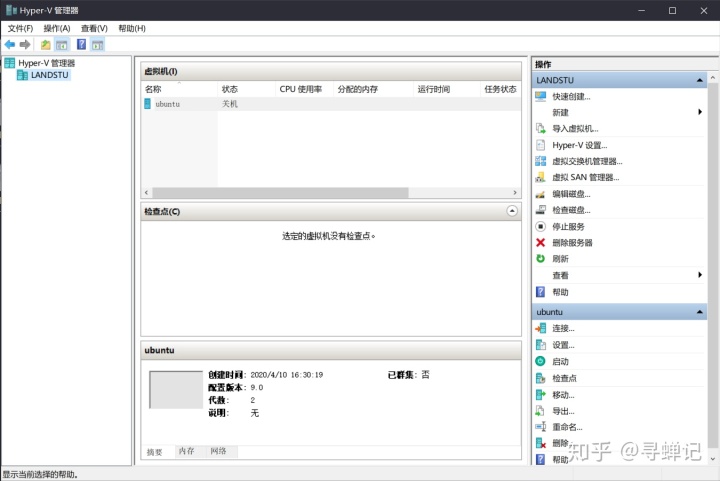The width and height of the screenshot is (720, 481).
Task: Switch to the Summary (摘要) tab
Action: [x=154, y=452]
